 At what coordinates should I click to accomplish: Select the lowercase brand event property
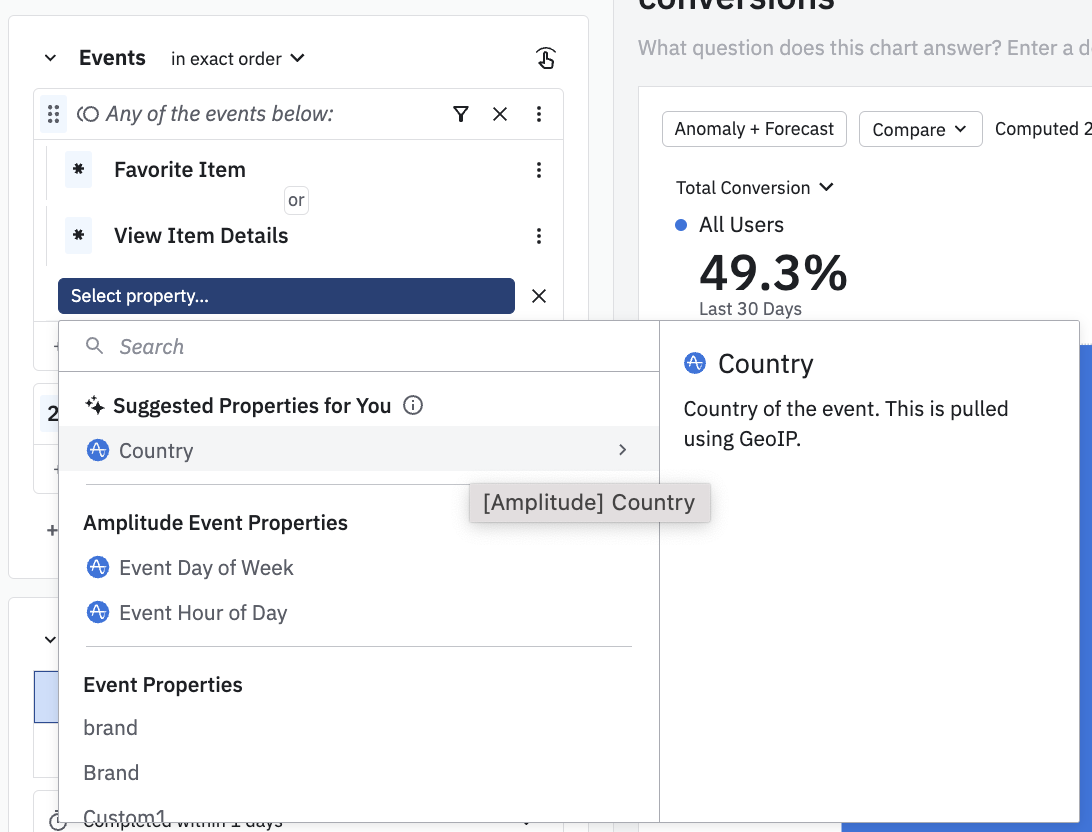(110, 728)
